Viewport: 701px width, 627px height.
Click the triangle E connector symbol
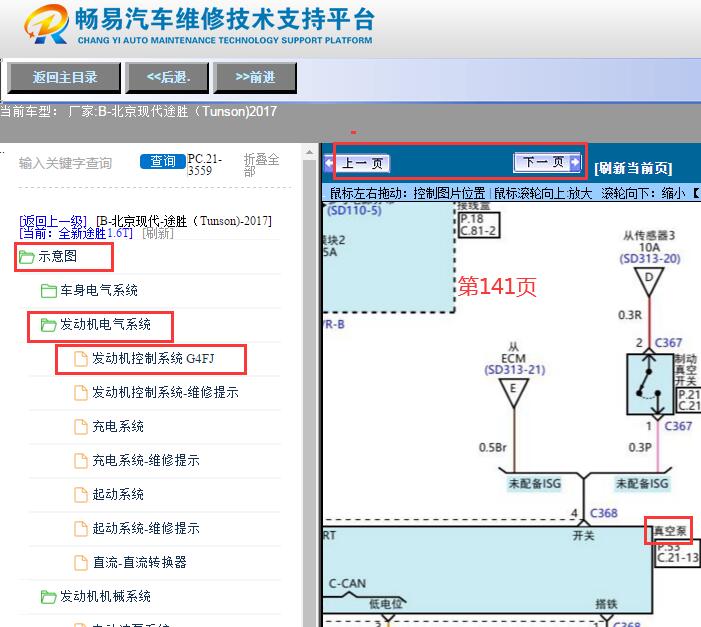pyautogui.click(x=514, y=392)
